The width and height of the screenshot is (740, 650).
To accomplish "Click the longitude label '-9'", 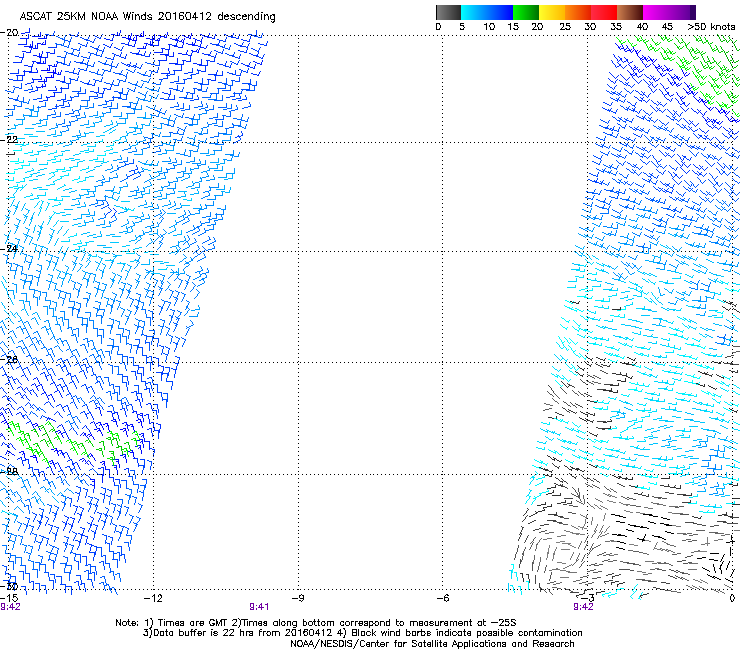I will click(298, 598).
